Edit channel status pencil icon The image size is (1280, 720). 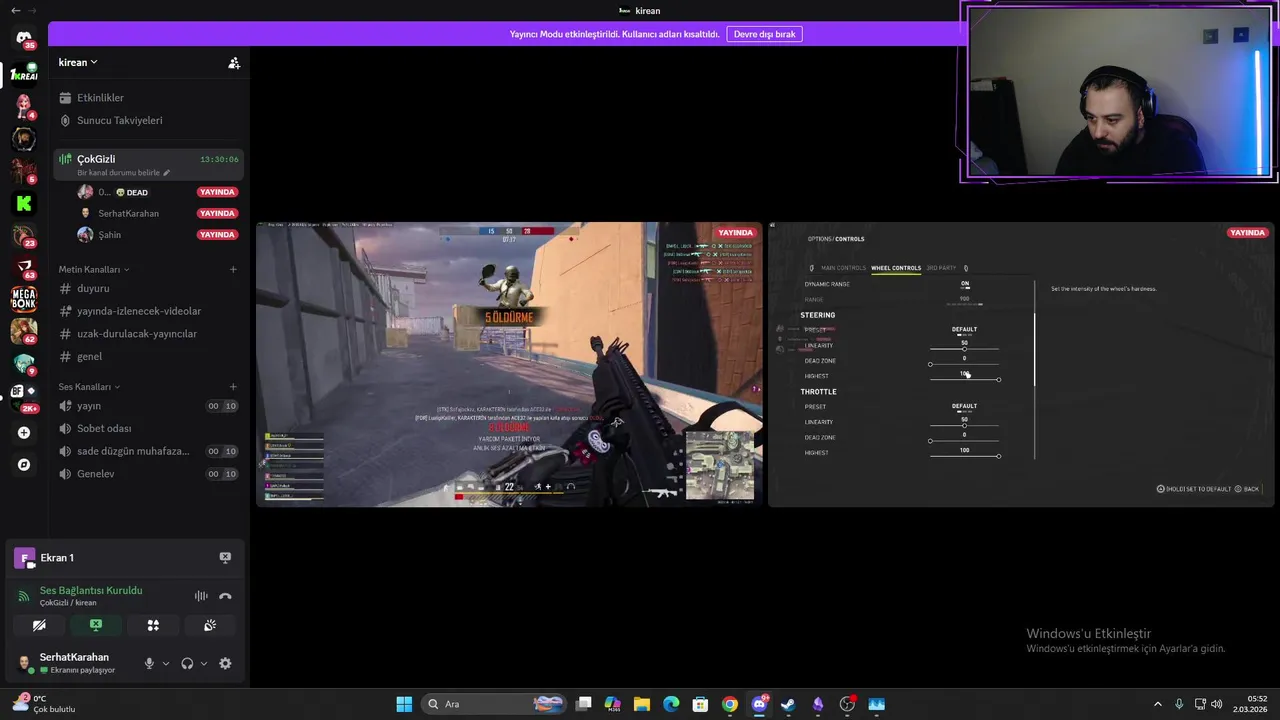point(167,173)
